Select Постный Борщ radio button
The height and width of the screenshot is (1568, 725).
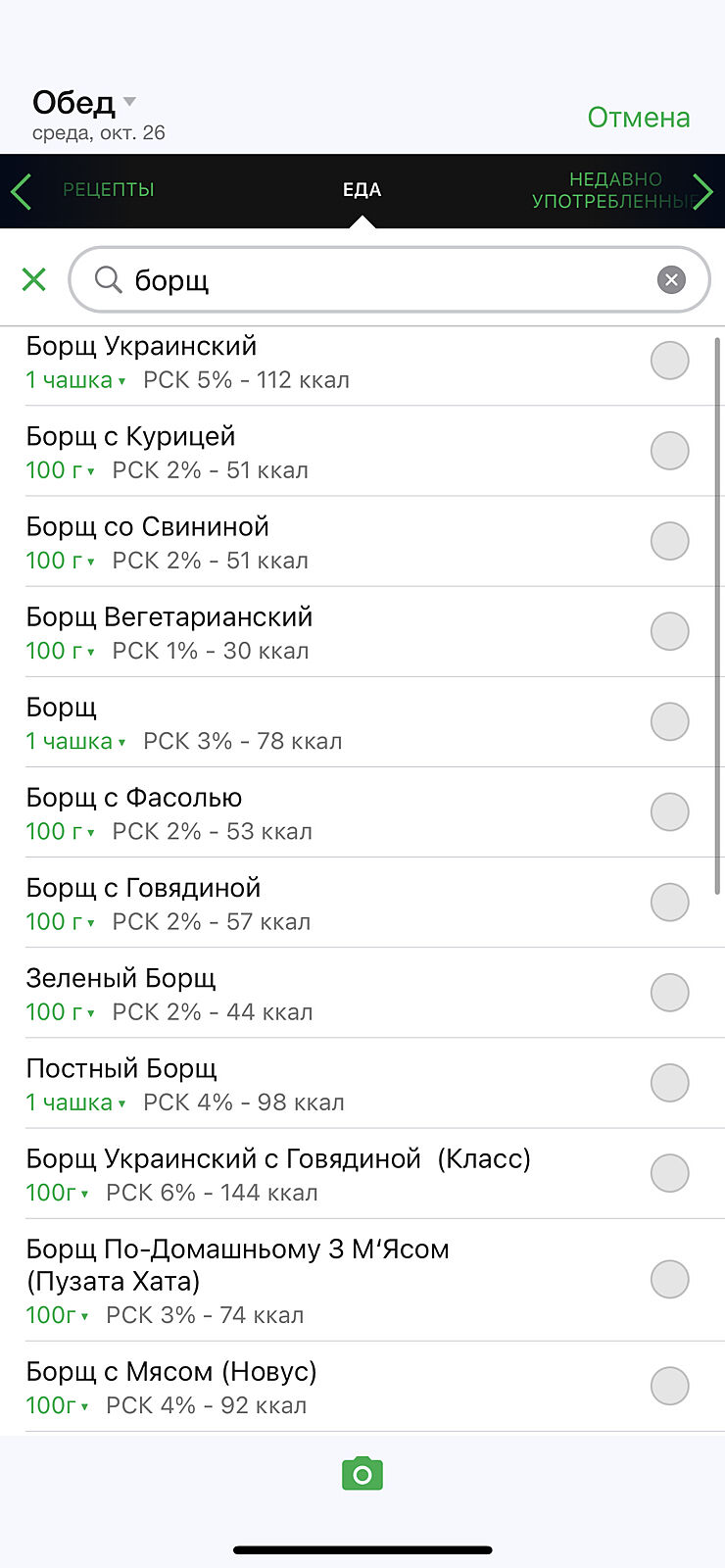(x=670, y=1083)
